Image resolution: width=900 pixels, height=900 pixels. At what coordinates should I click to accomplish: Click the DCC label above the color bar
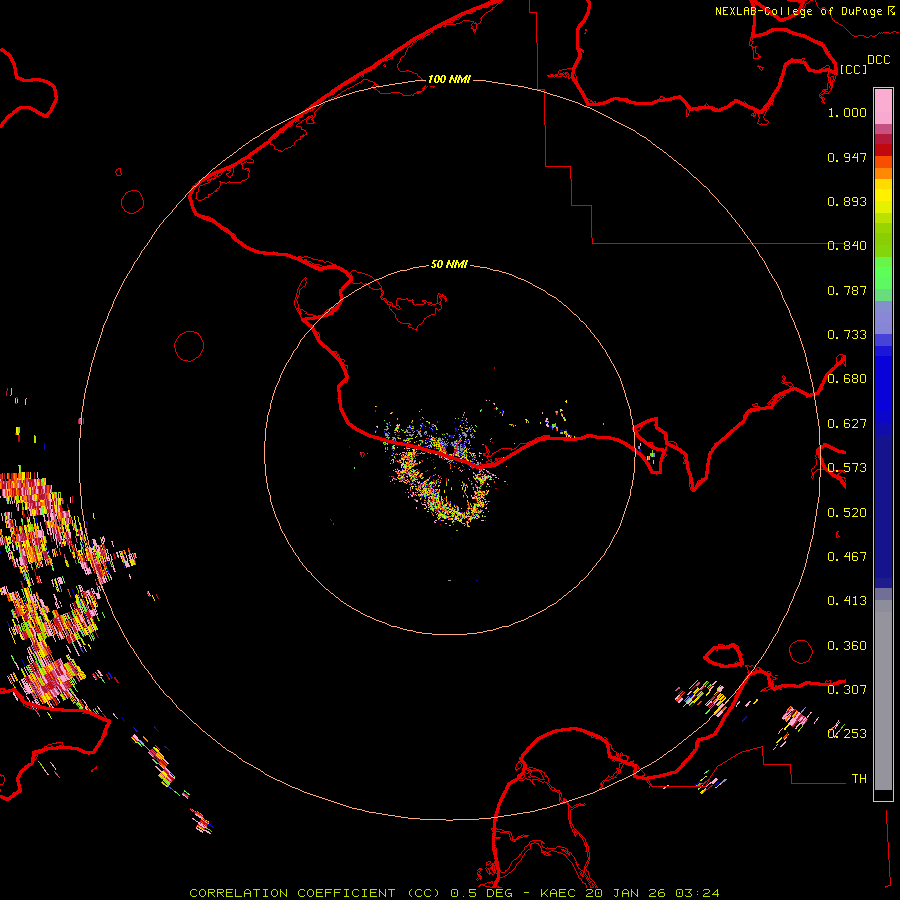(878, 60)
